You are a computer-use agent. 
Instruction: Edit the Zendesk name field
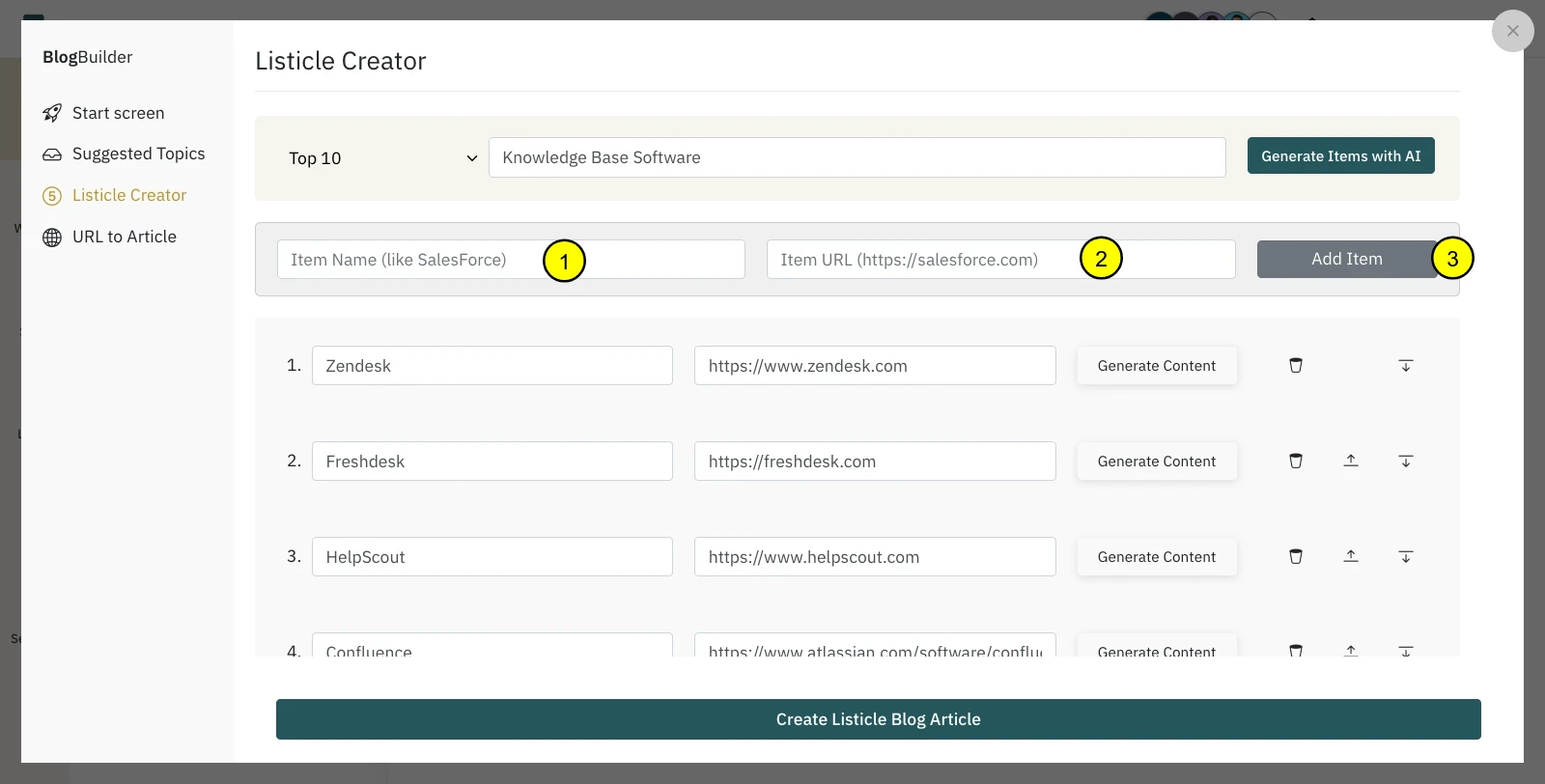pyautogui.click(x=492, y=366)
